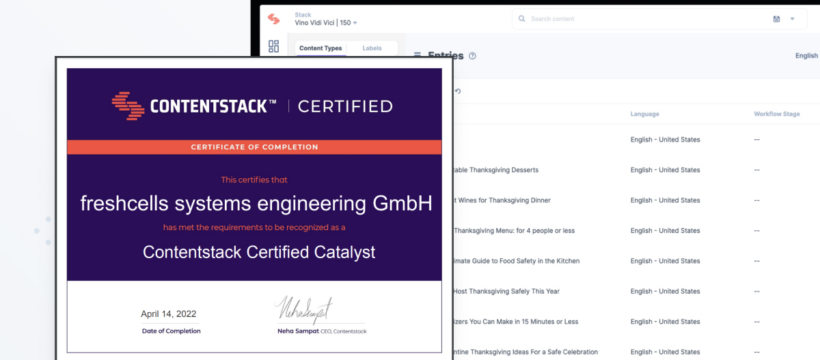Viewport: 820px width, 360px height.
Task: Open the Thanksgiving Menu for 4 people entry
Action: (515, 231)
